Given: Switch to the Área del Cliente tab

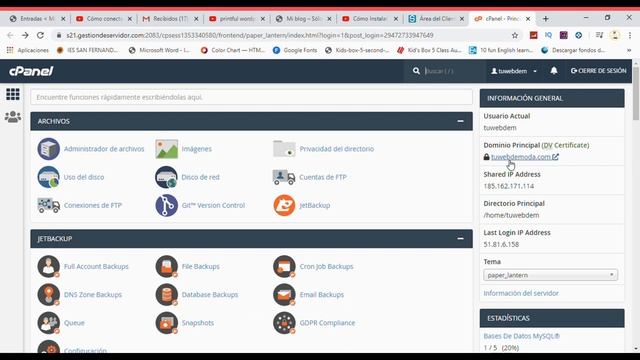Looking at the screenshot, I should pyautogui.click(x=436, y=19).
